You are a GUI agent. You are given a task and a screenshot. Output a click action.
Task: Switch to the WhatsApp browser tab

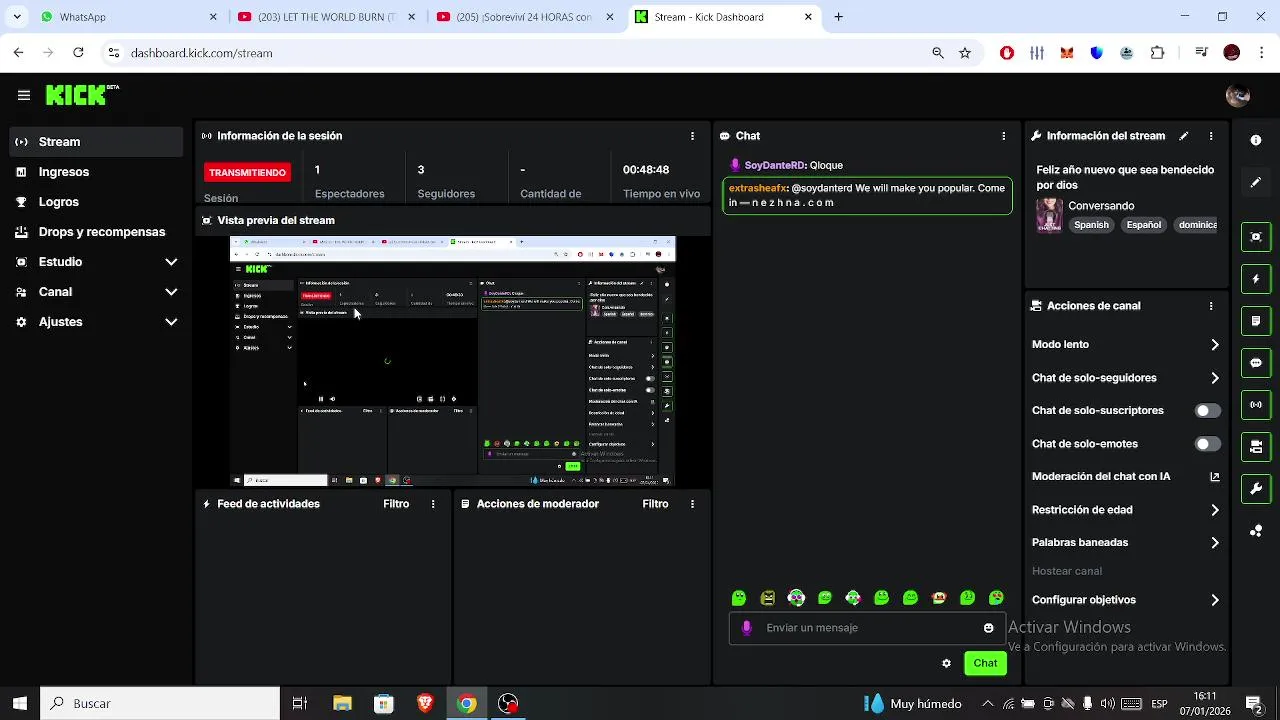(x=128, y=17)
